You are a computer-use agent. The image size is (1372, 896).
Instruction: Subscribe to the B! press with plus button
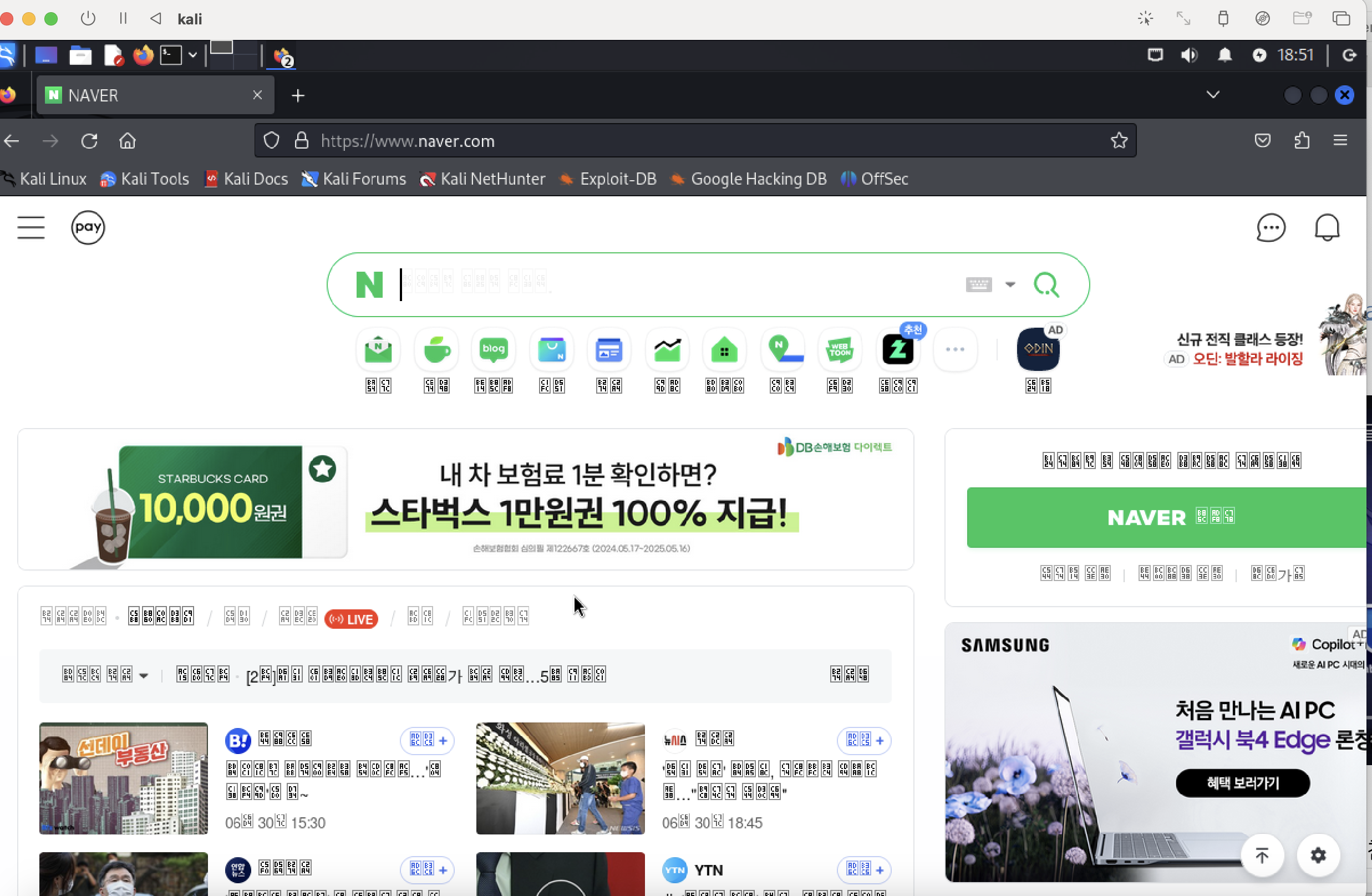pos(427,740)
